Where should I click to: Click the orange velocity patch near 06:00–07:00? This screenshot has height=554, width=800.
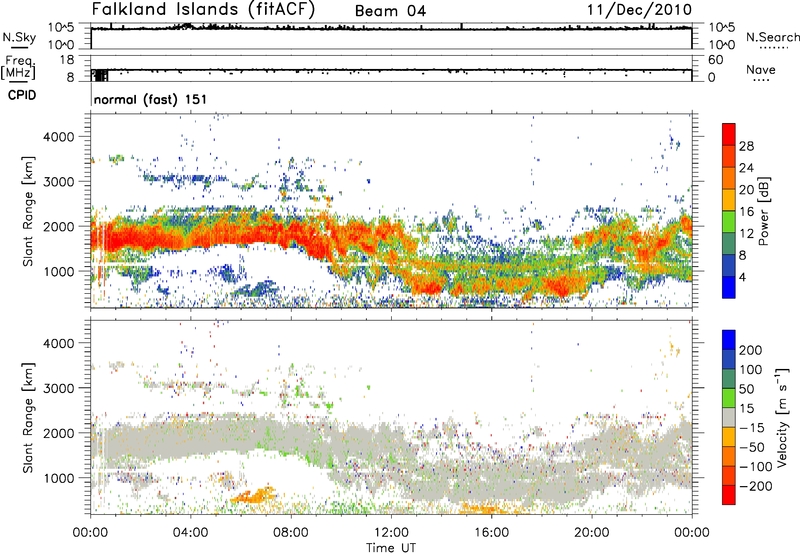click(x=255, y=495)
